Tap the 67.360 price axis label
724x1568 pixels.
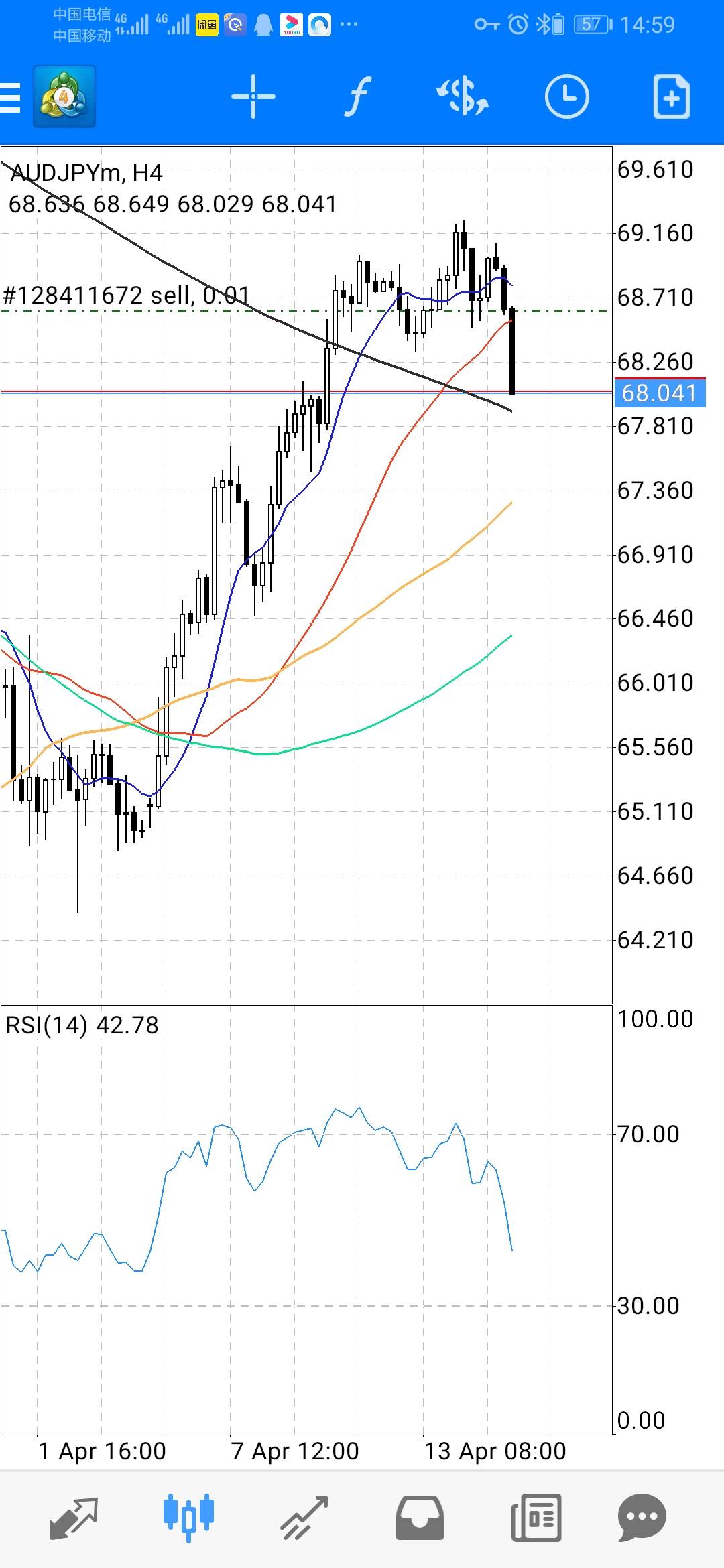[655, 491]
